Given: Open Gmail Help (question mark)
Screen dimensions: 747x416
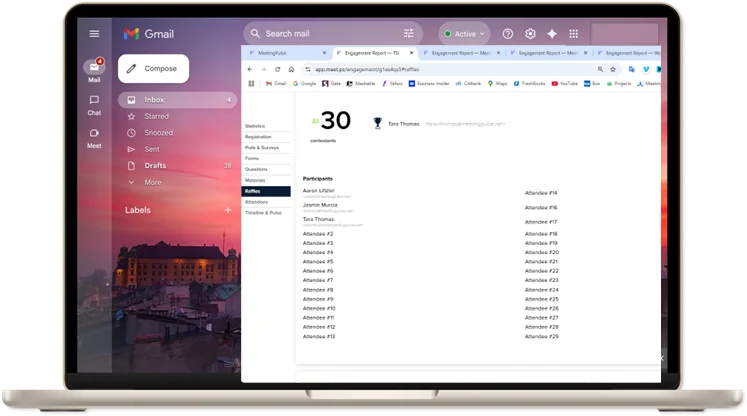Looking at the screenshot, I should coord(508,34).
